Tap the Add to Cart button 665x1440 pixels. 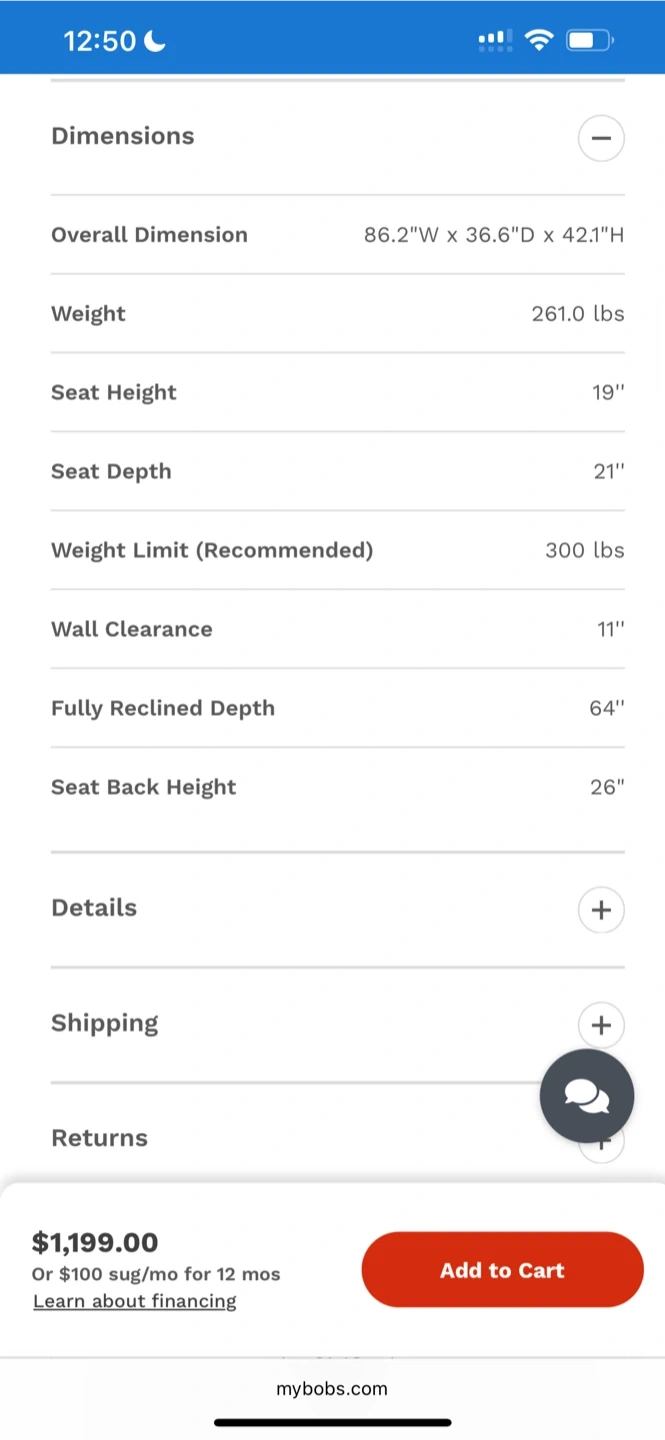[502, 1270]
